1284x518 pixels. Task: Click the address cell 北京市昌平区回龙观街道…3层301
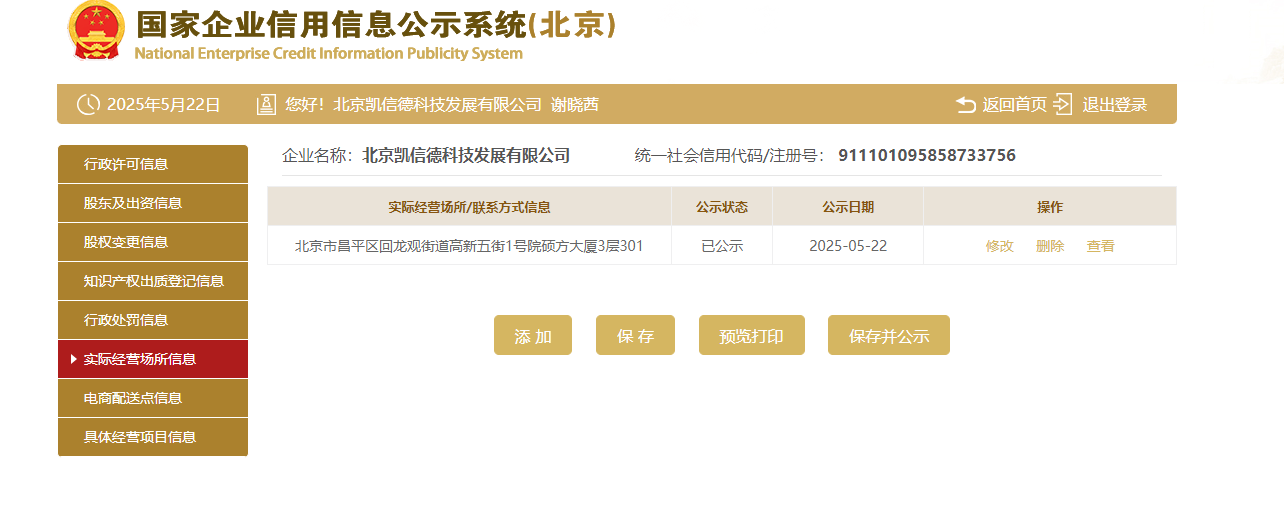(x=469, y=246)
